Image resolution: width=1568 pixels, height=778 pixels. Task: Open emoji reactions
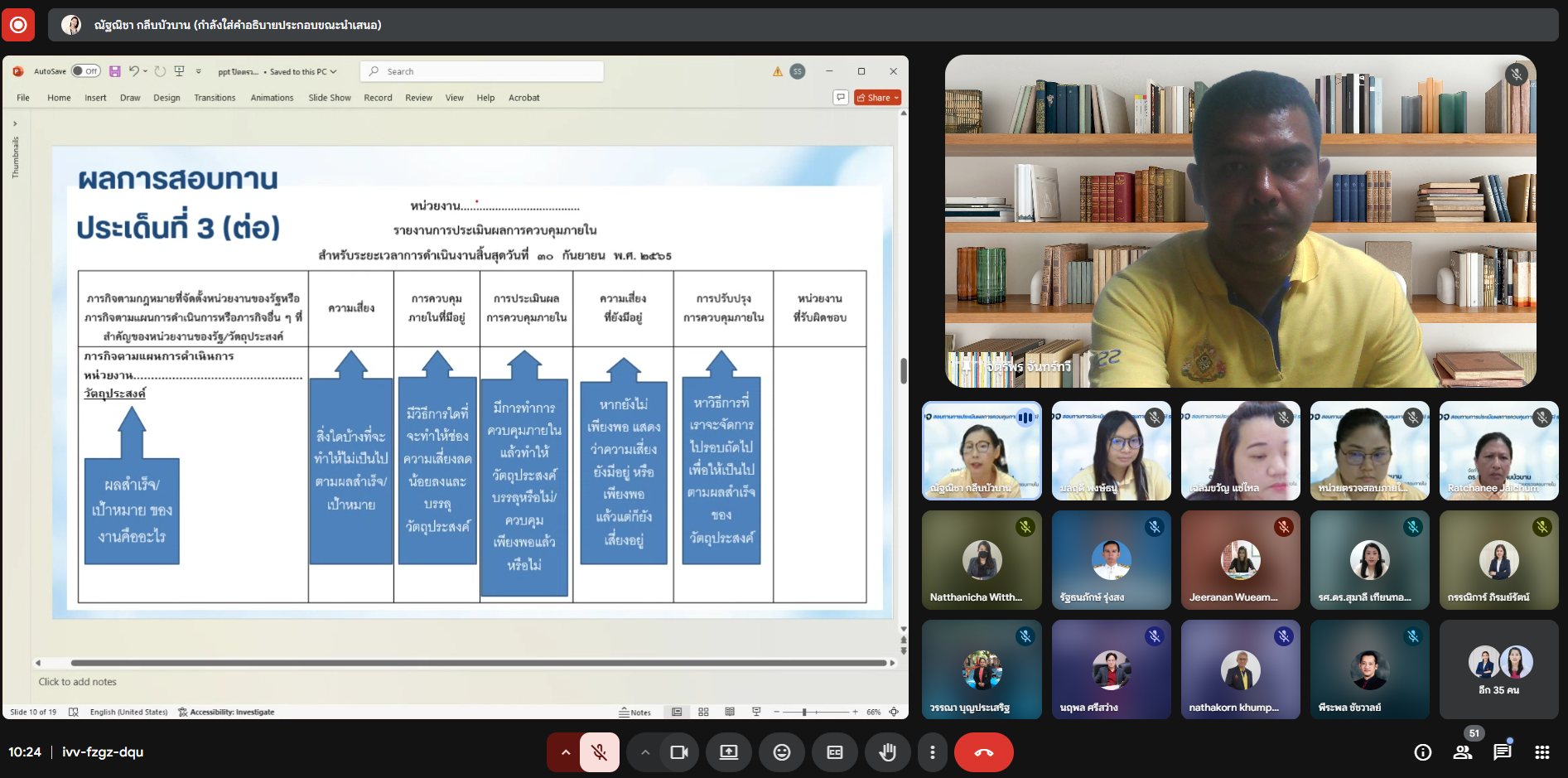(782, 752)
